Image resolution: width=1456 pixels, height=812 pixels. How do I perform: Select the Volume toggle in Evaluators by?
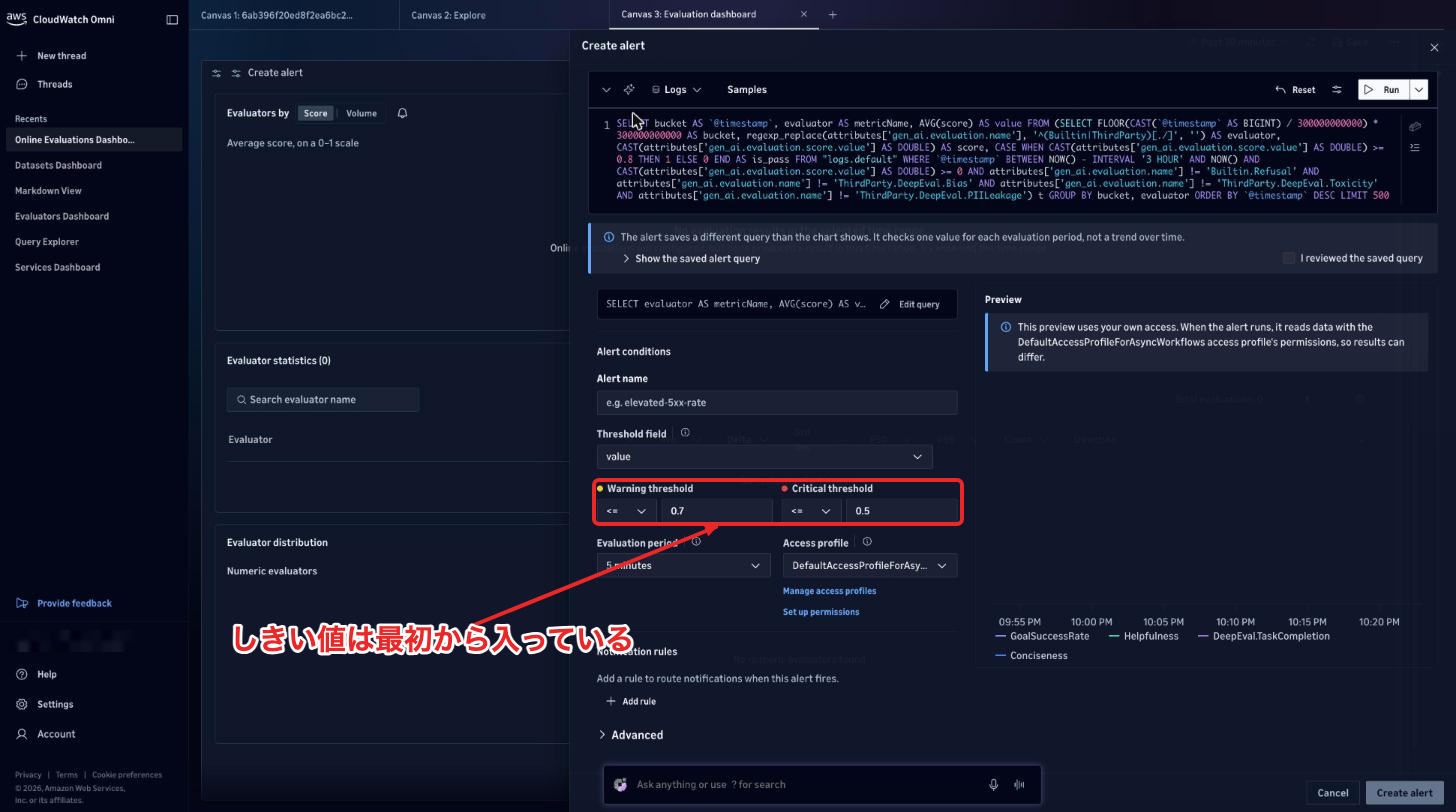(x=361, y=113)
